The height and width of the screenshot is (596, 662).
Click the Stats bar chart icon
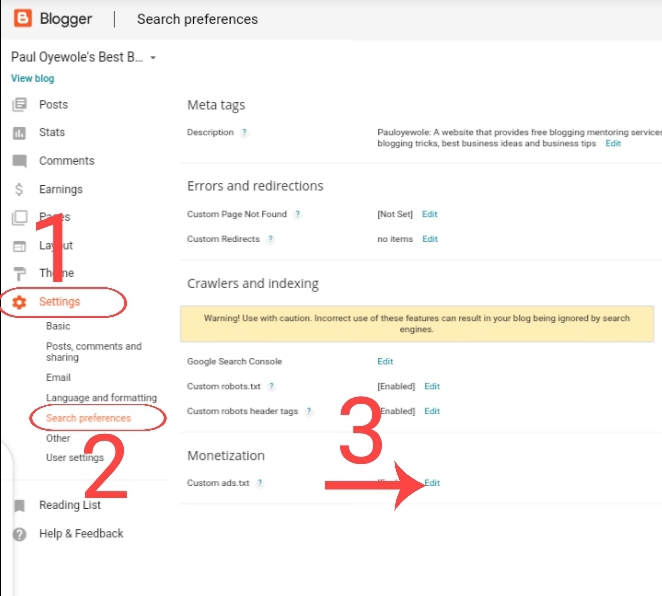click(19, 133)
